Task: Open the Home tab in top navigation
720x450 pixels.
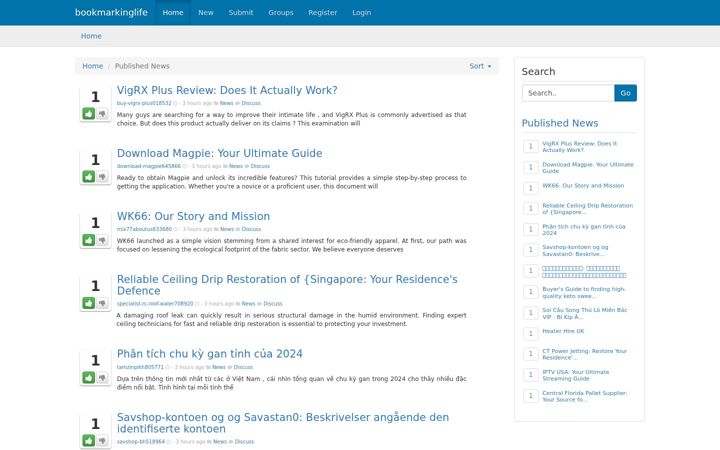Action: click(x=173, y=12)
